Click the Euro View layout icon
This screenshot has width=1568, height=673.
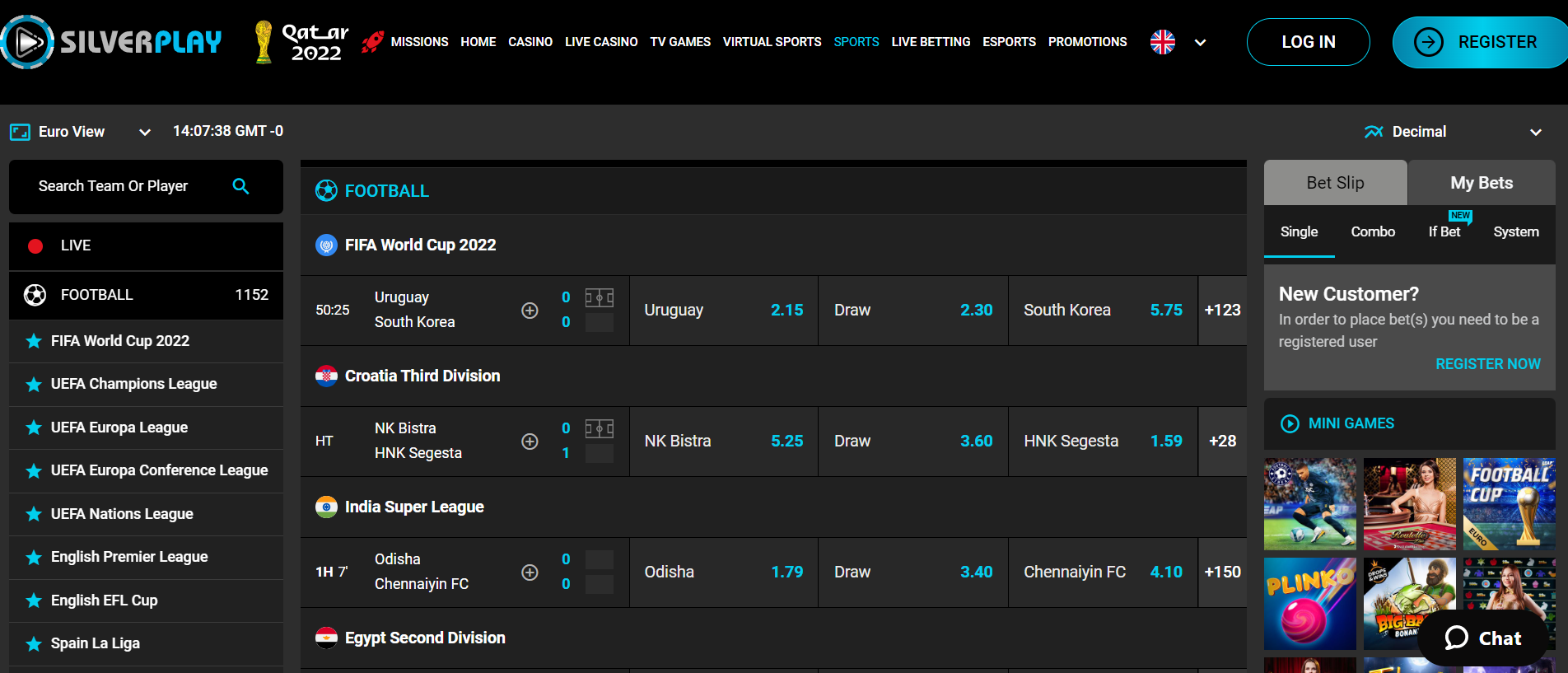20,132
